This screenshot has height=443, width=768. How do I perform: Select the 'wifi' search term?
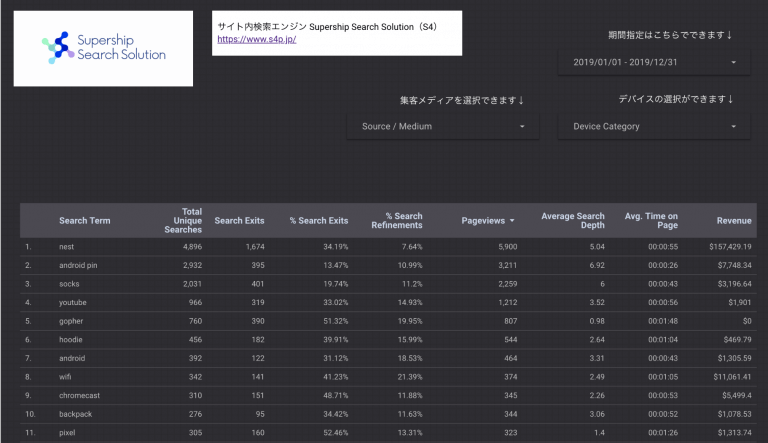pyautogui.click(x=65, y=377)
